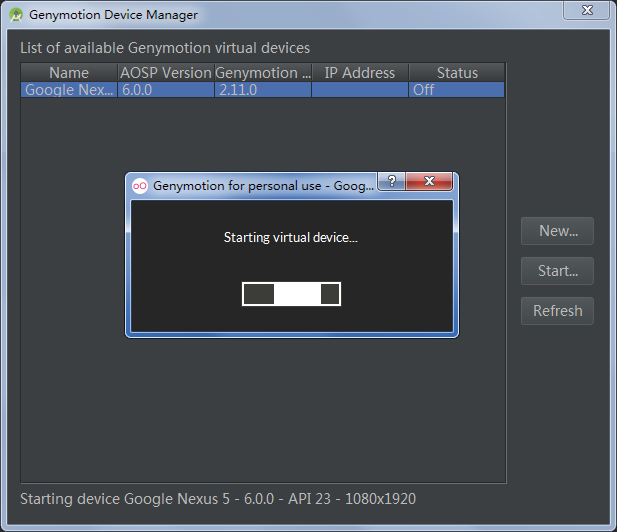This screenshot has height=532, width=617.
Task: Click the help question mark button
Action: (x=391, y=181)
